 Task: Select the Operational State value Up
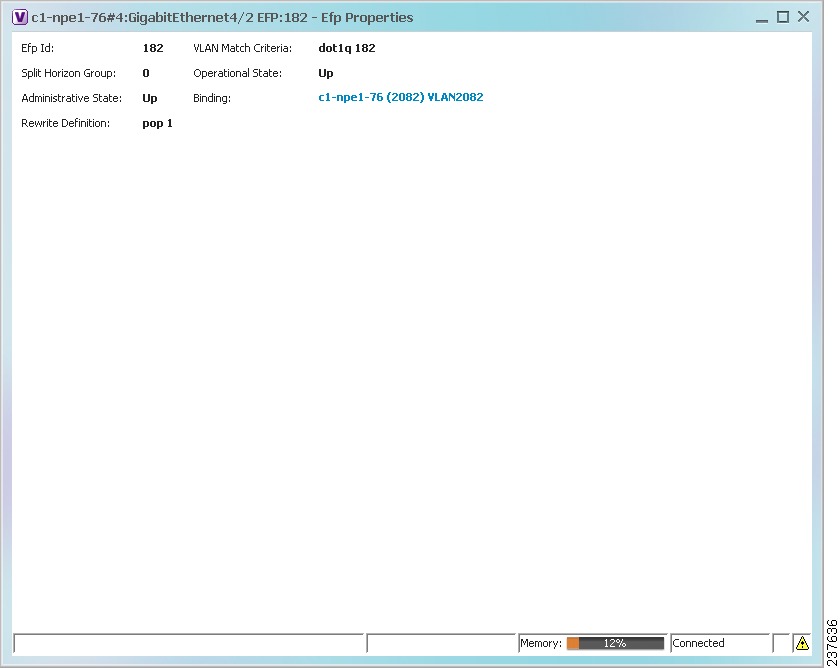[x=326, y=73]
